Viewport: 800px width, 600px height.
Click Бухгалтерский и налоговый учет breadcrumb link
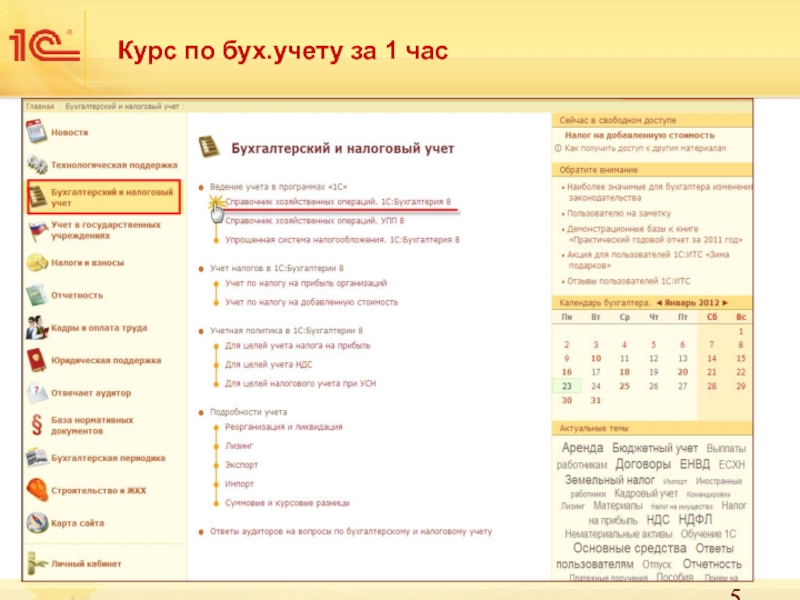pos(122,106)
